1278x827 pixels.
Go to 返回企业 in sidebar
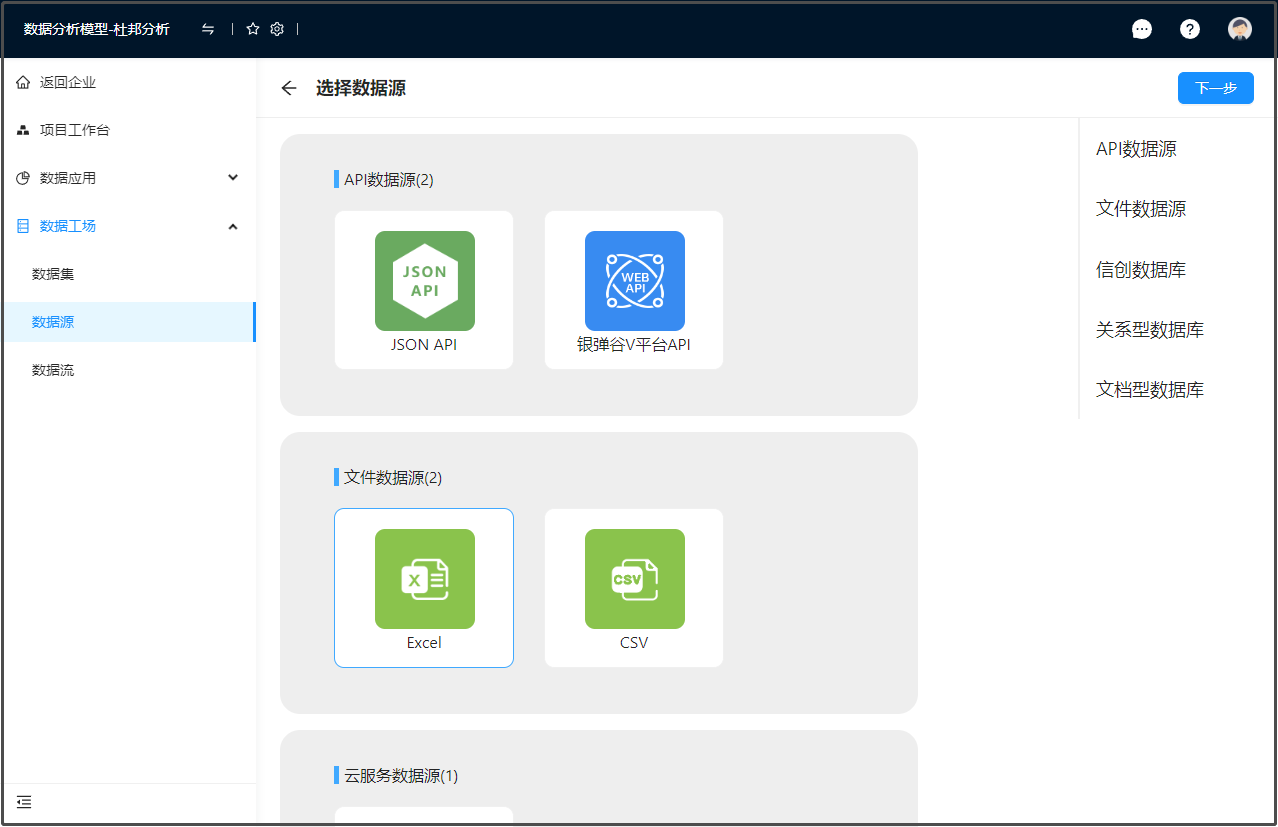coord(67,82)
